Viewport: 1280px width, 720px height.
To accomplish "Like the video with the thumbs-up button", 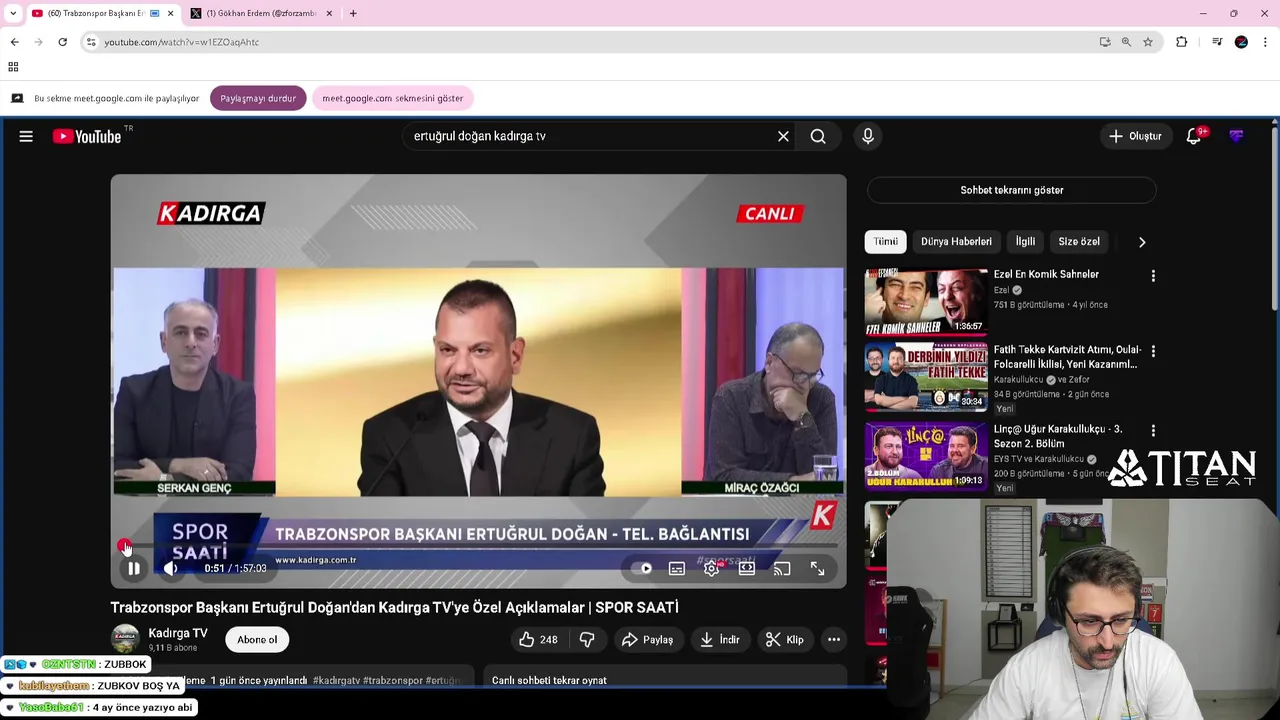I will click(538, 639).
